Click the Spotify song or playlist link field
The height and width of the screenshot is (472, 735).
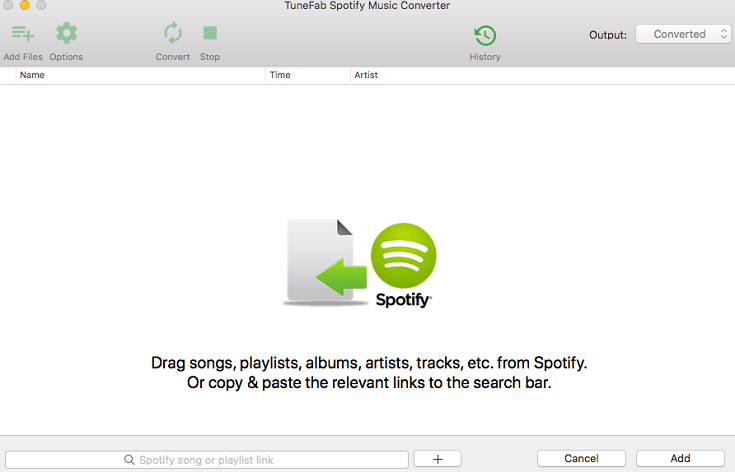pos(207,460)
